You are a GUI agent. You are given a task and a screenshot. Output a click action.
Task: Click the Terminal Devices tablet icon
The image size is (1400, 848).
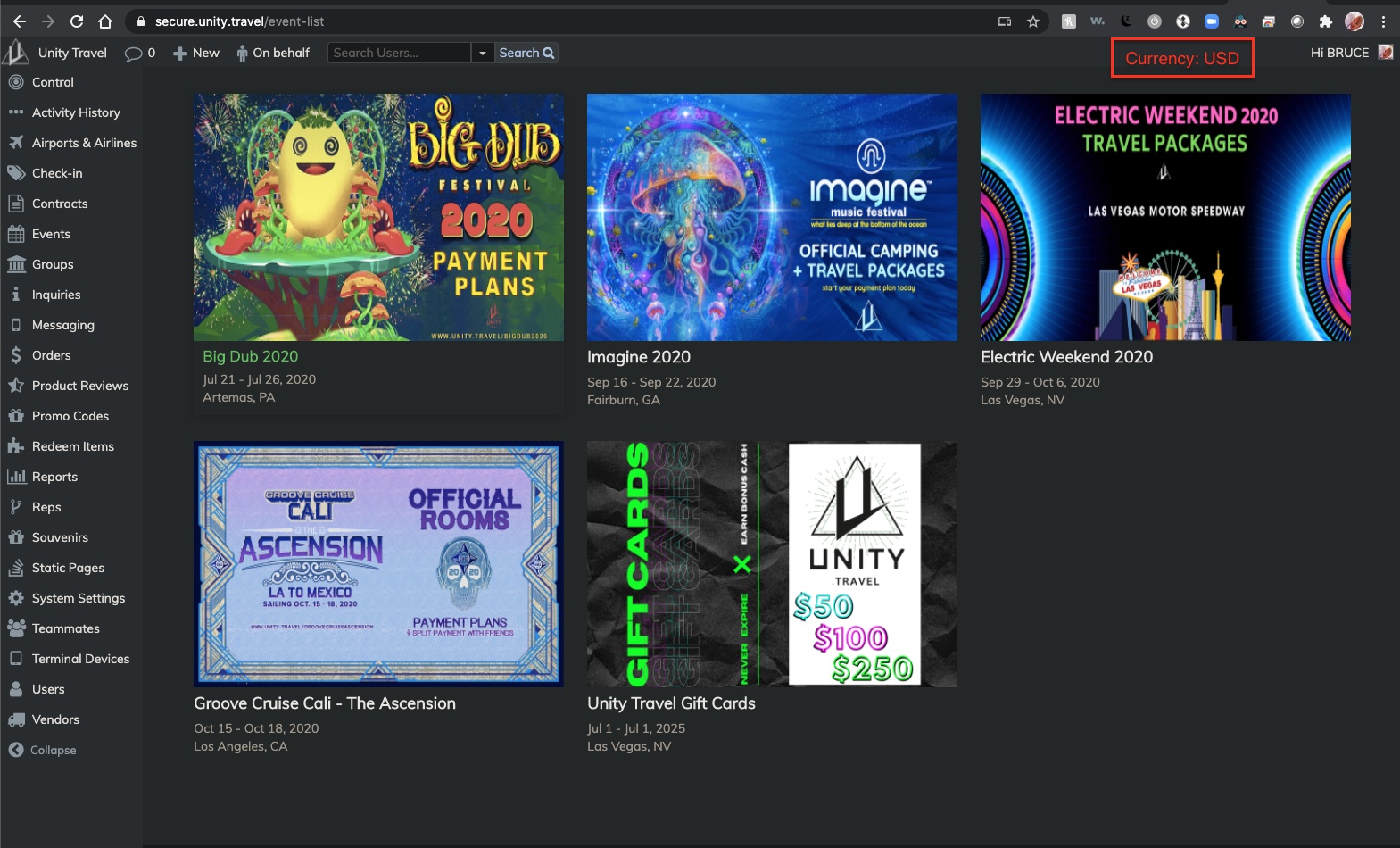pos(16,659)
